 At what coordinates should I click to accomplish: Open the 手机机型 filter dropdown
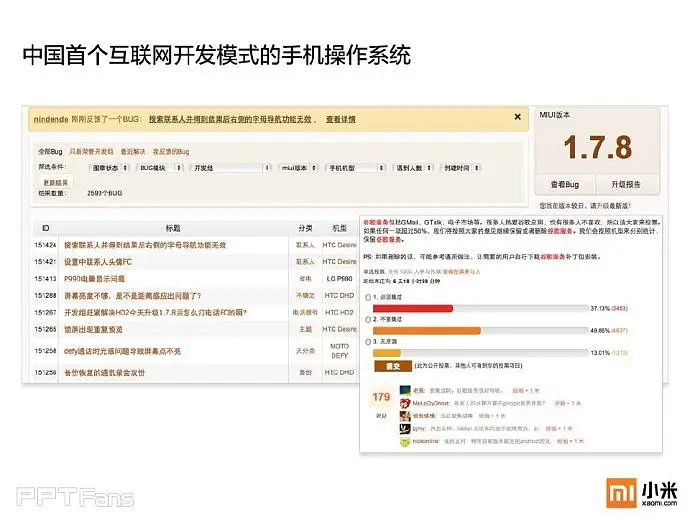click(x=353, y=167)
